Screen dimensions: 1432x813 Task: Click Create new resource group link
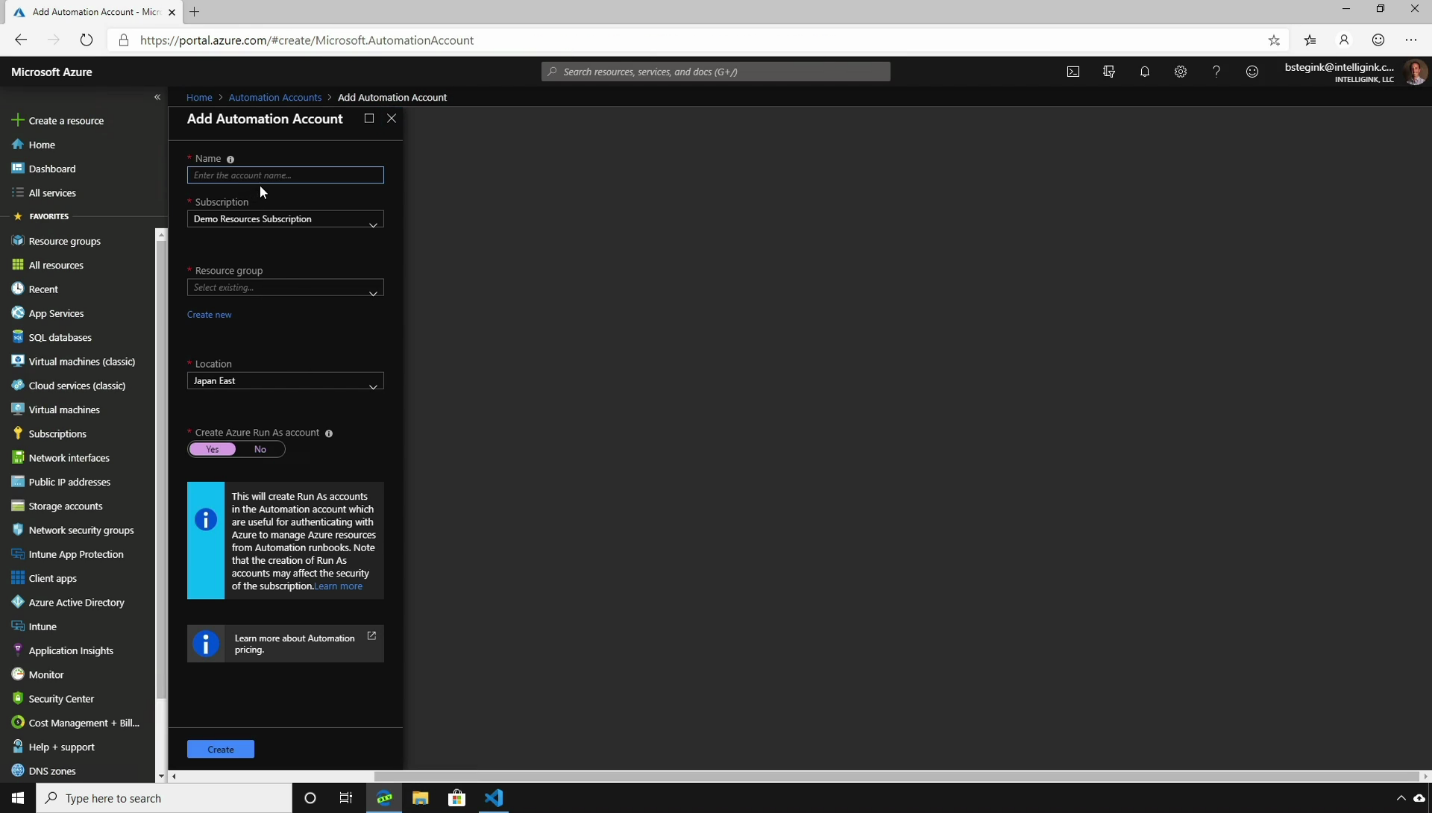[x=209, y=314]
